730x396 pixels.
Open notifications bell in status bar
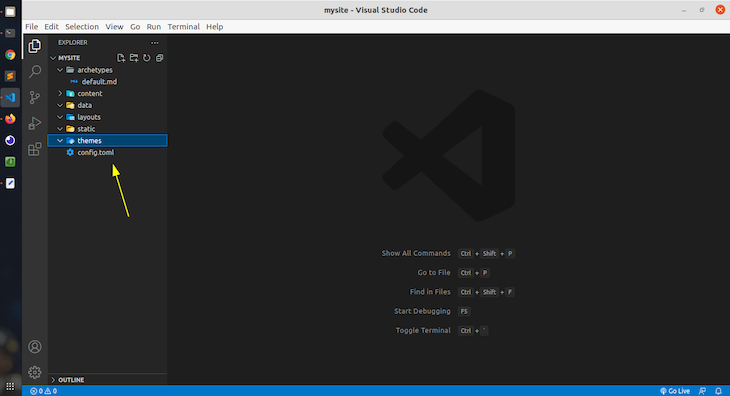point(718,391)
